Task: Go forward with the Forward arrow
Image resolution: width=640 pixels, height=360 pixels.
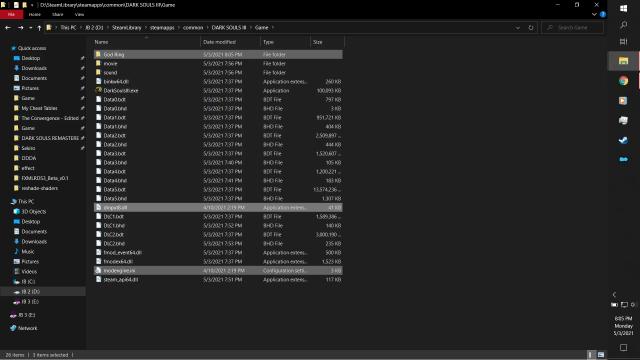Action: click(x=20, y=28)
